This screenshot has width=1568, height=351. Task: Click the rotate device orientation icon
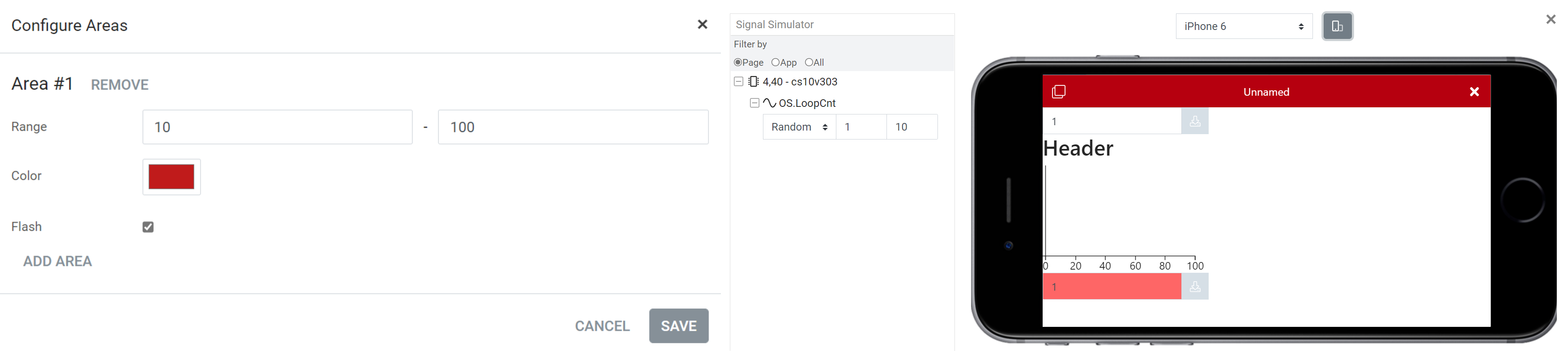point(1337,26)
